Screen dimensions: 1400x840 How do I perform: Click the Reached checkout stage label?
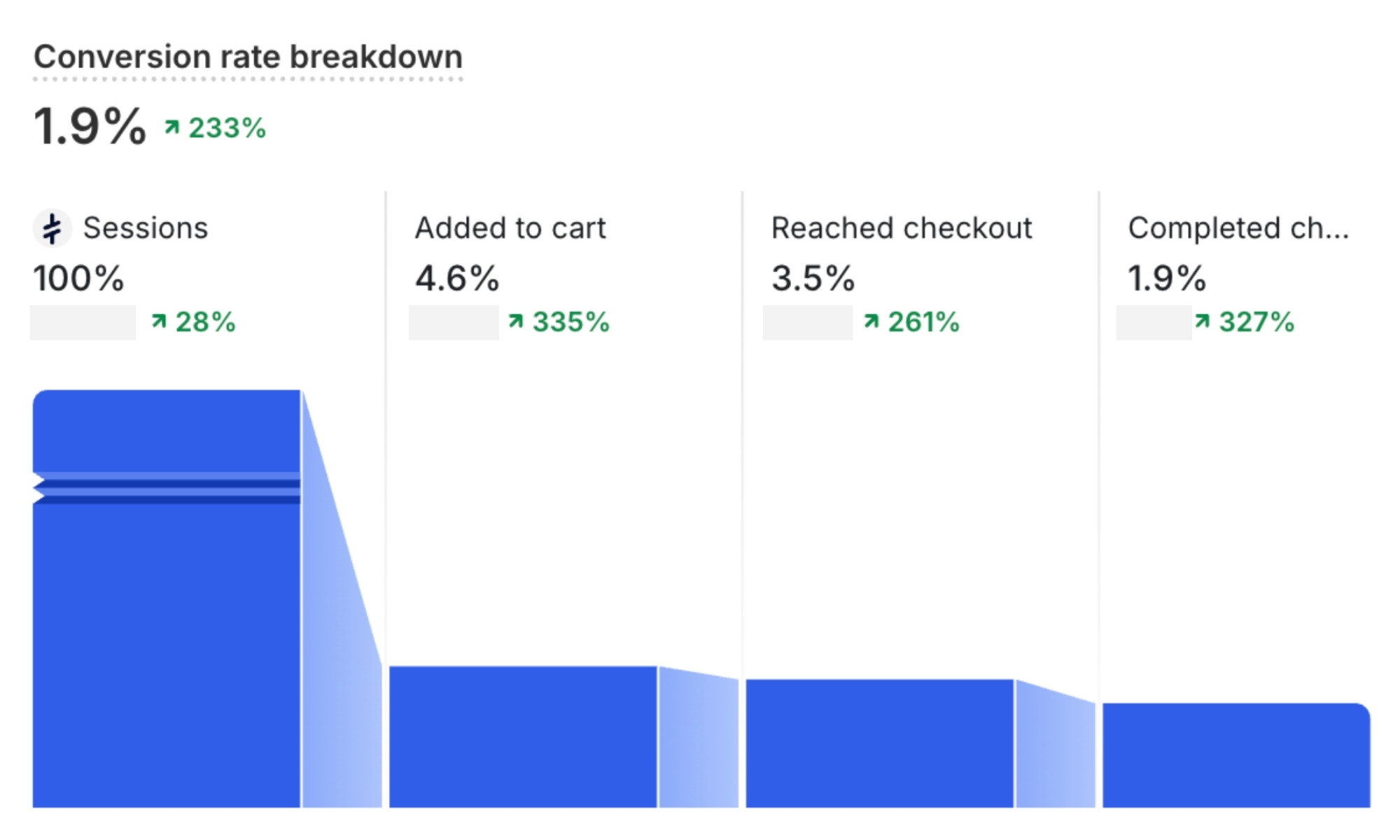[x=902, y=228]
